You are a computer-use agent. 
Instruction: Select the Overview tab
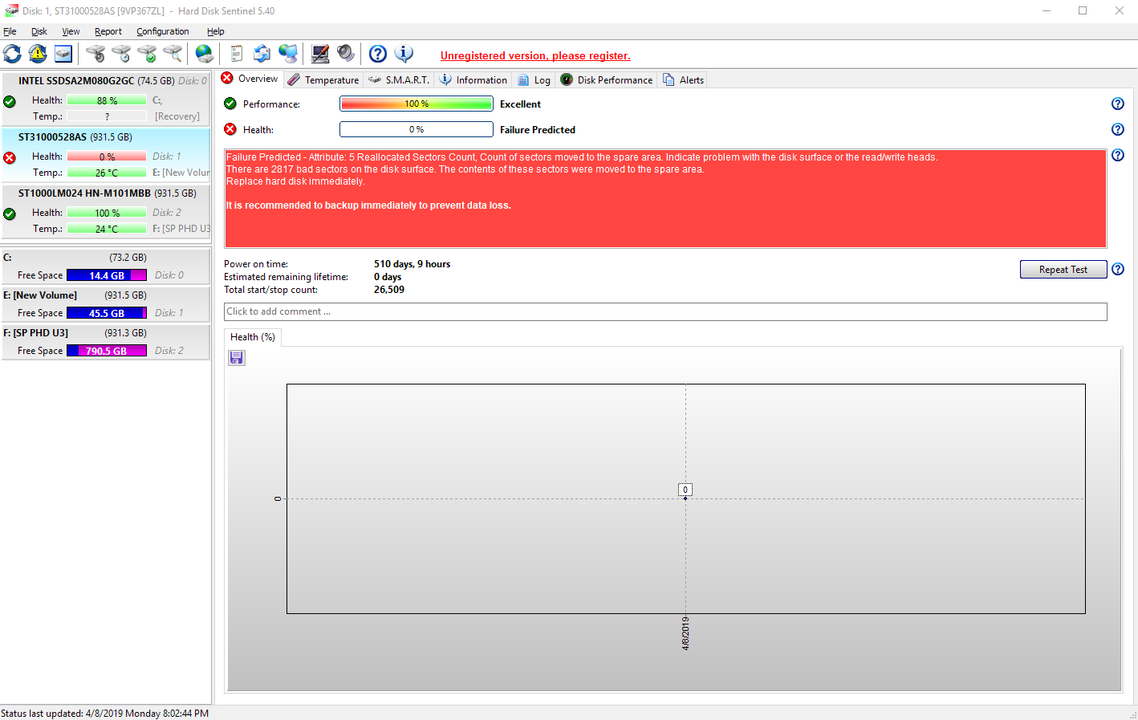[x=250, y=78]
